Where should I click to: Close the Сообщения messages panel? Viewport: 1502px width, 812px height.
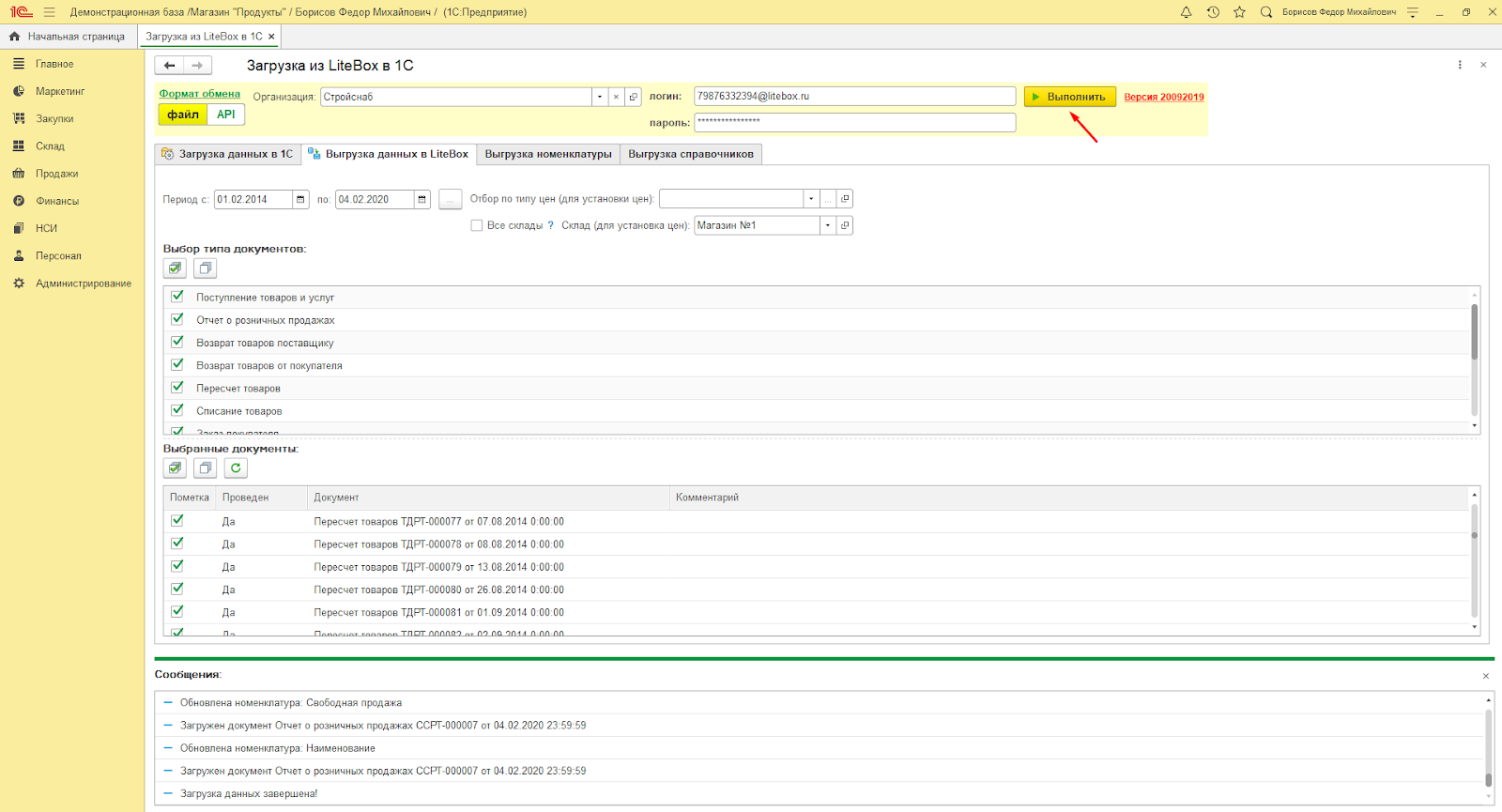click(1486, 676)
